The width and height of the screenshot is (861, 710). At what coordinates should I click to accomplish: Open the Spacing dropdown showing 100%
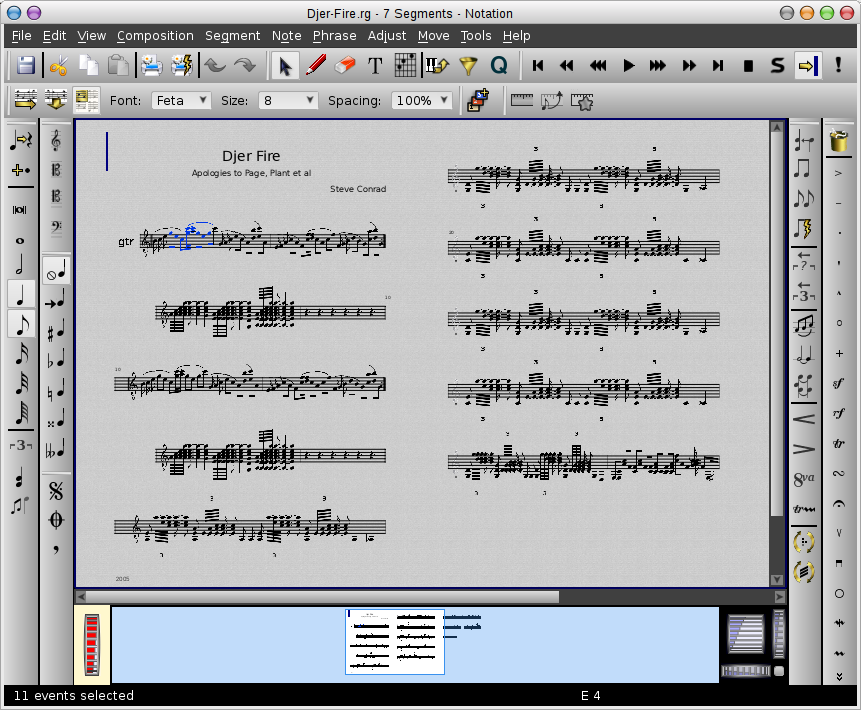point(422,100)
